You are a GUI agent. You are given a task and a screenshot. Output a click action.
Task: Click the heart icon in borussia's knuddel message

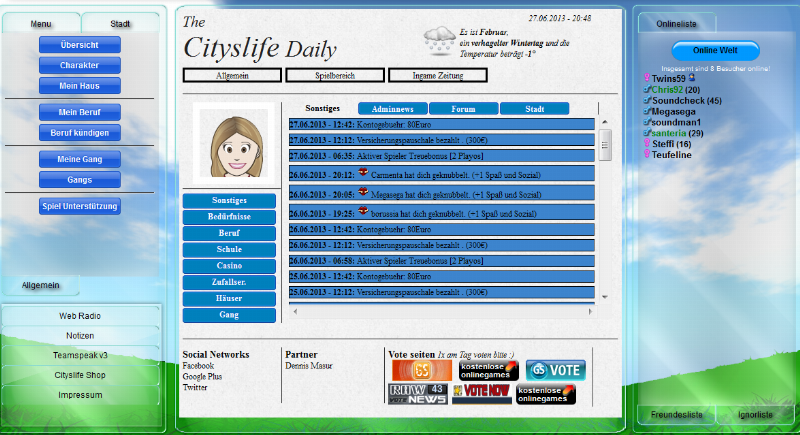coord(363,210)
